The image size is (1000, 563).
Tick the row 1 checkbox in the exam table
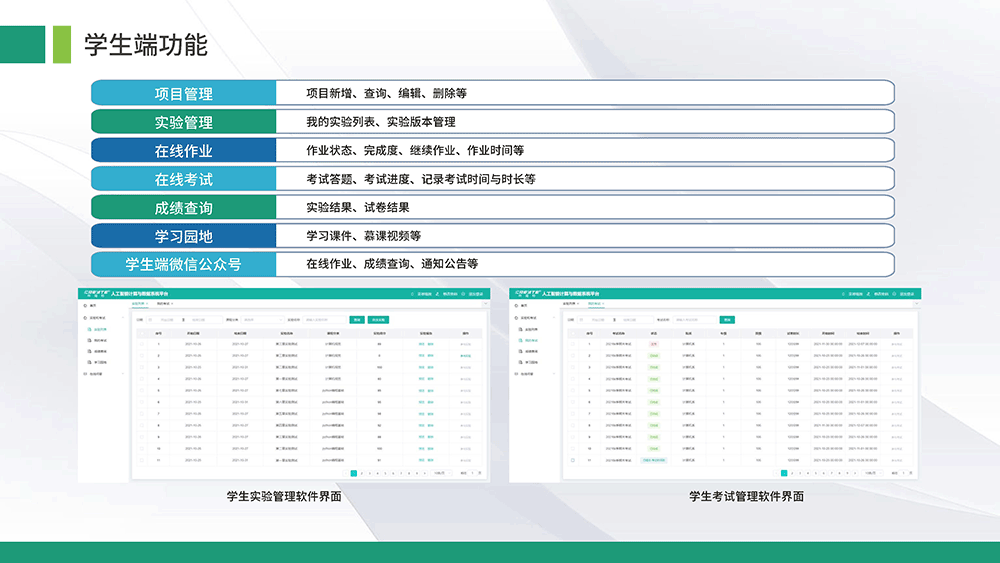[573, 344]
